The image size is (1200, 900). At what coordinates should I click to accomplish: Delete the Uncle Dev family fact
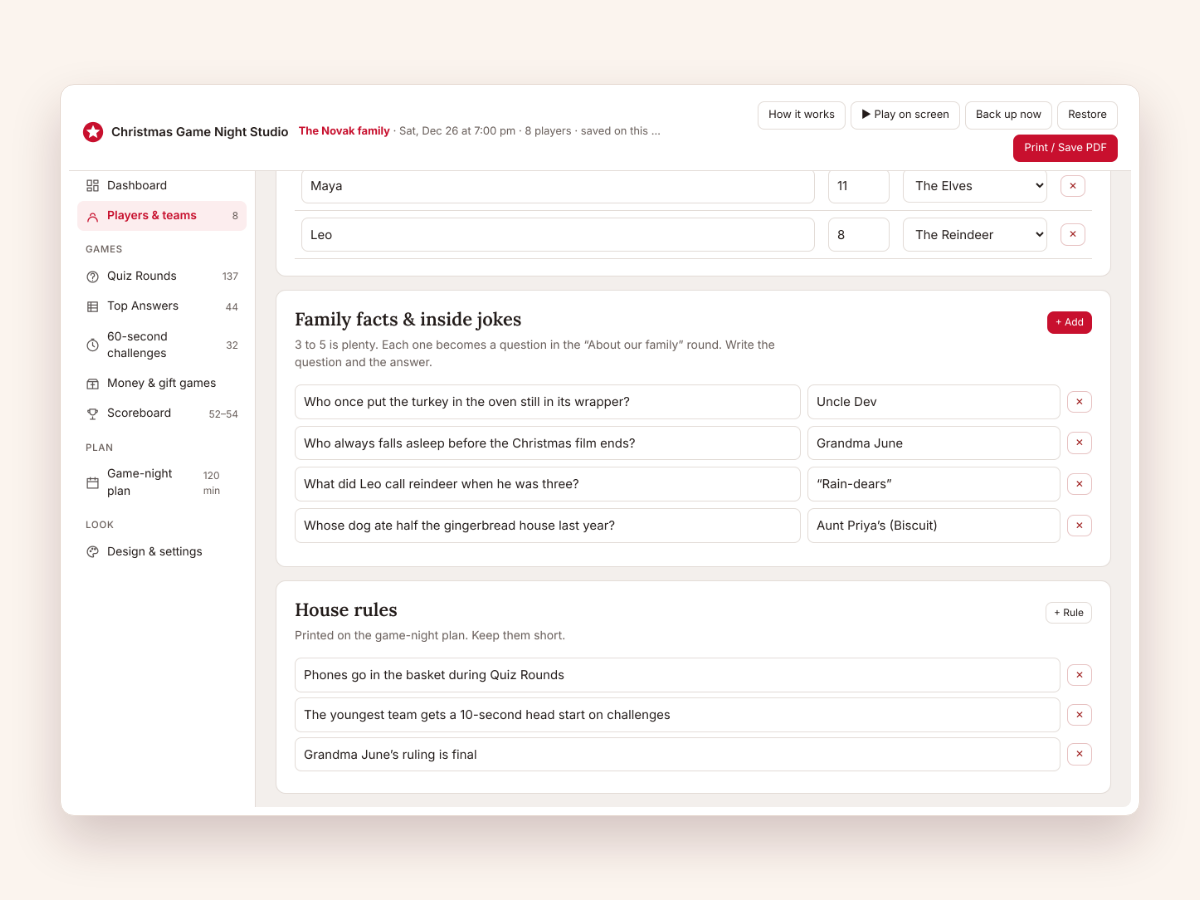pos(1079,402)
